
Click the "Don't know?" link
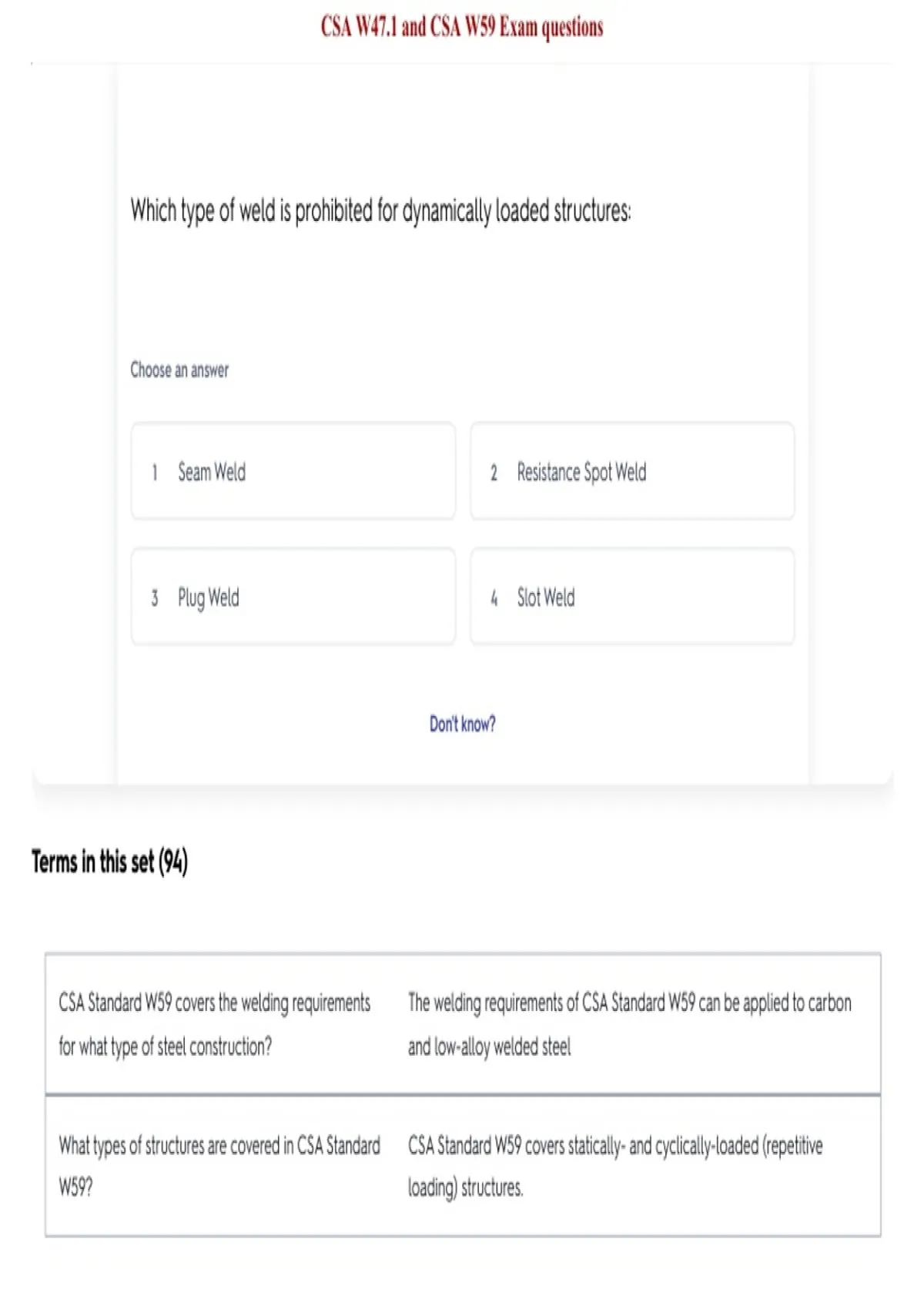click(463, 724)
